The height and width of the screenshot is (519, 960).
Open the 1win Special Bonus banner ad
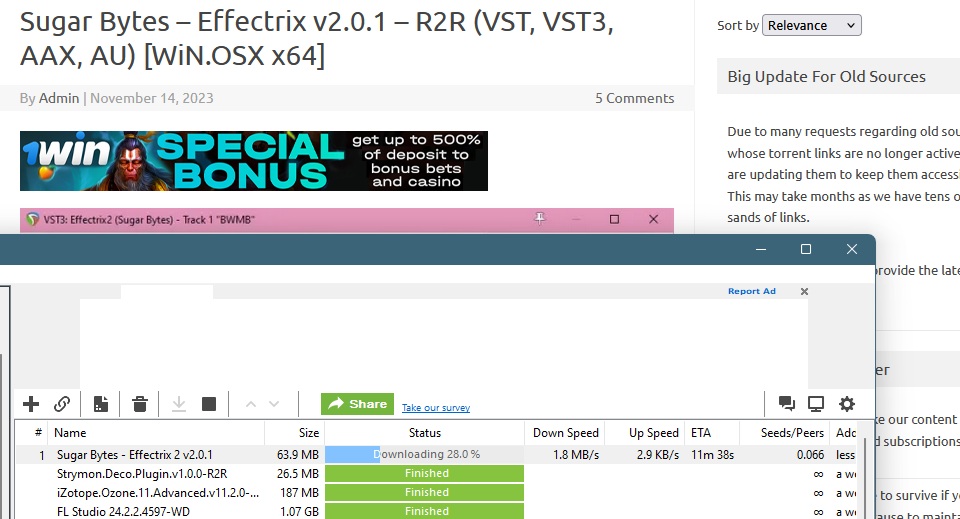(x=253, y=161)
